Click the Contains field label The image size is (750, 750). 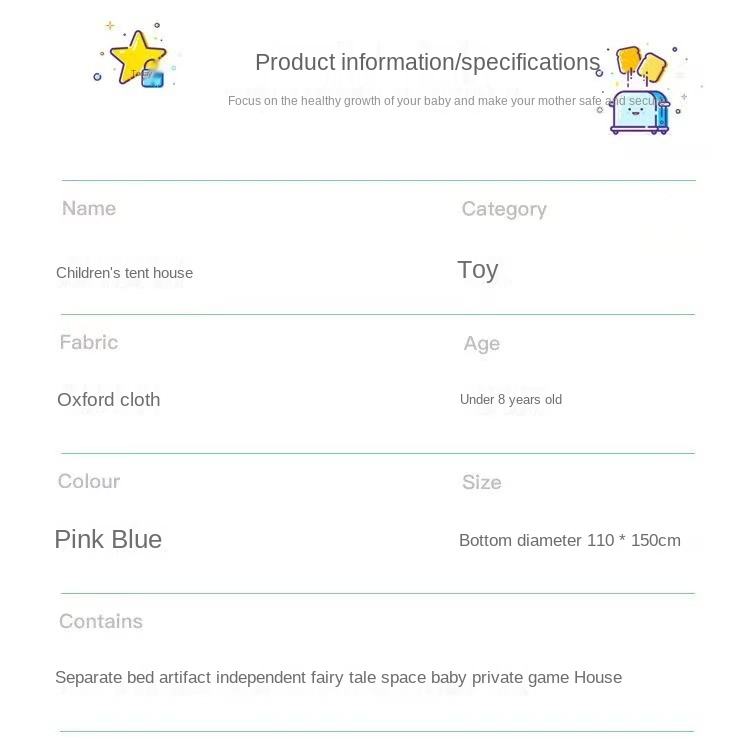click(101, 621)
